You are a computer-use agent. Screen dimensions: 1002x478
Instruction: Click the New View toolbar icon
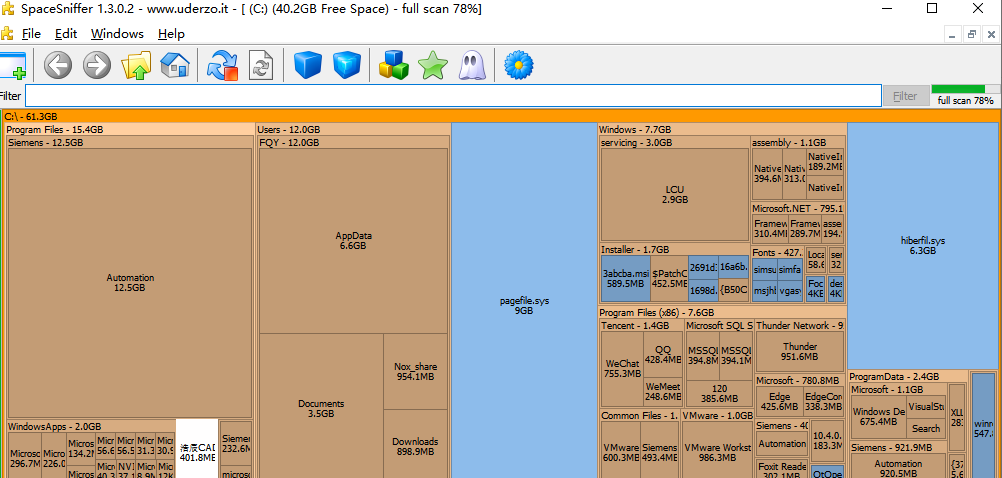[12, 65]
